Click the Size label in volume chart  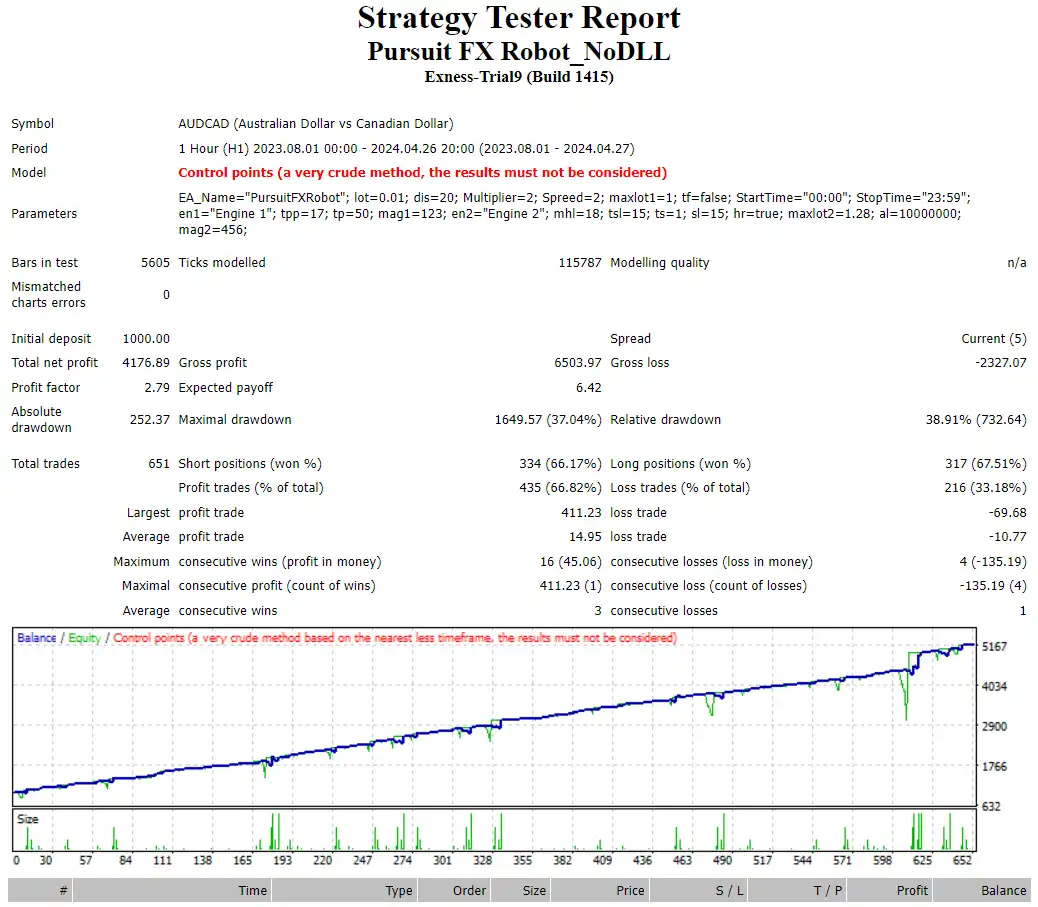(x=28, y=819)
